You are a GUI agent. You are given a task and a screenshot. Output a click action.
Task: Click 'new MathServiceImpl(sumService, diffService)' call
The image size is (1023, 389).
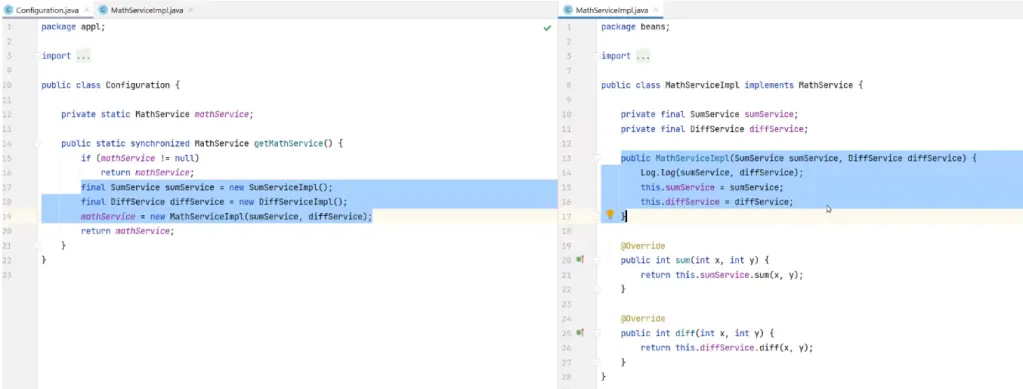point(259,216)
